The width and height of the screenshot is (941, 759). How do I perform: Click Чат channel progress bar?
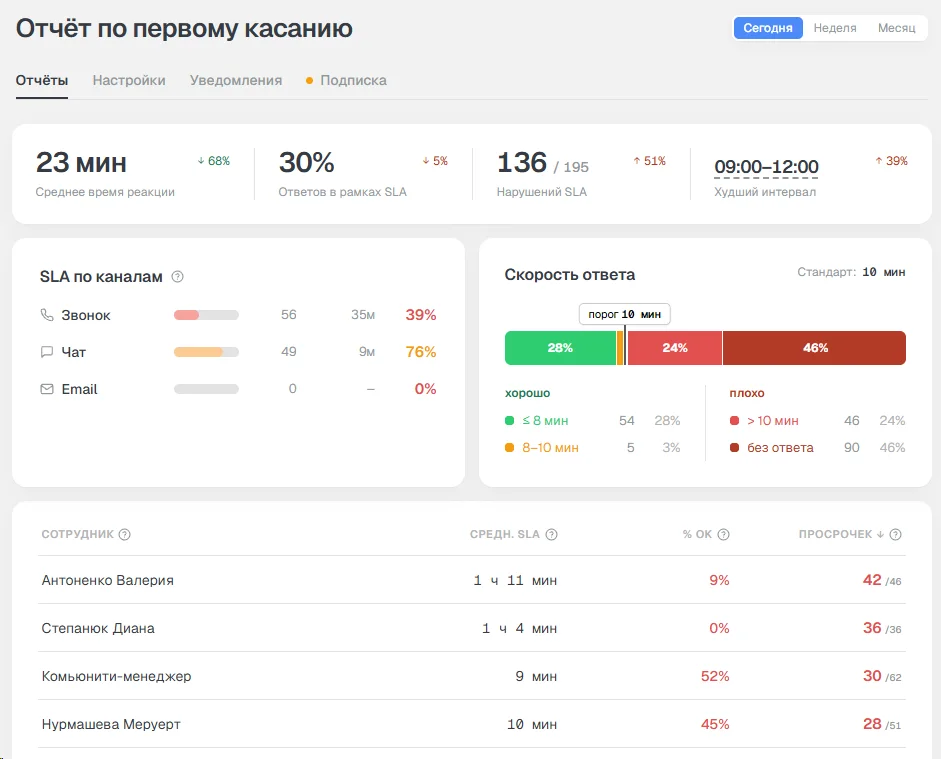coord(206,352)
